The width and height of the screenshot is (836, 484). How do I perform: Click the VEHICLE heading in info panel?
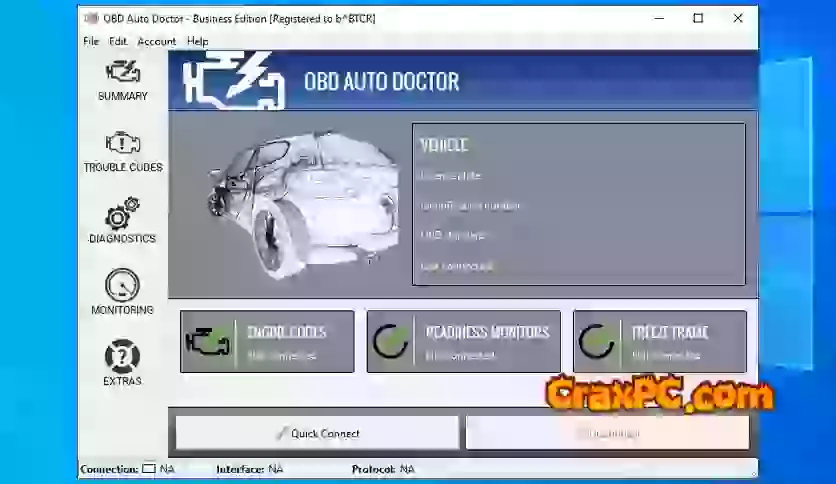tap(444, 145)
